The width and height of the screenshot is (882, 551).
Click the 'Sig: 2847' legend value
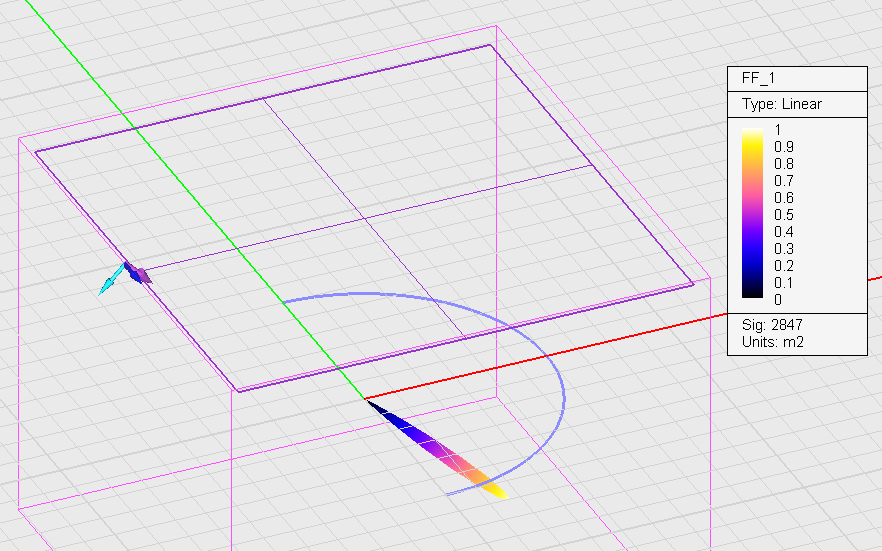[772, 324]
